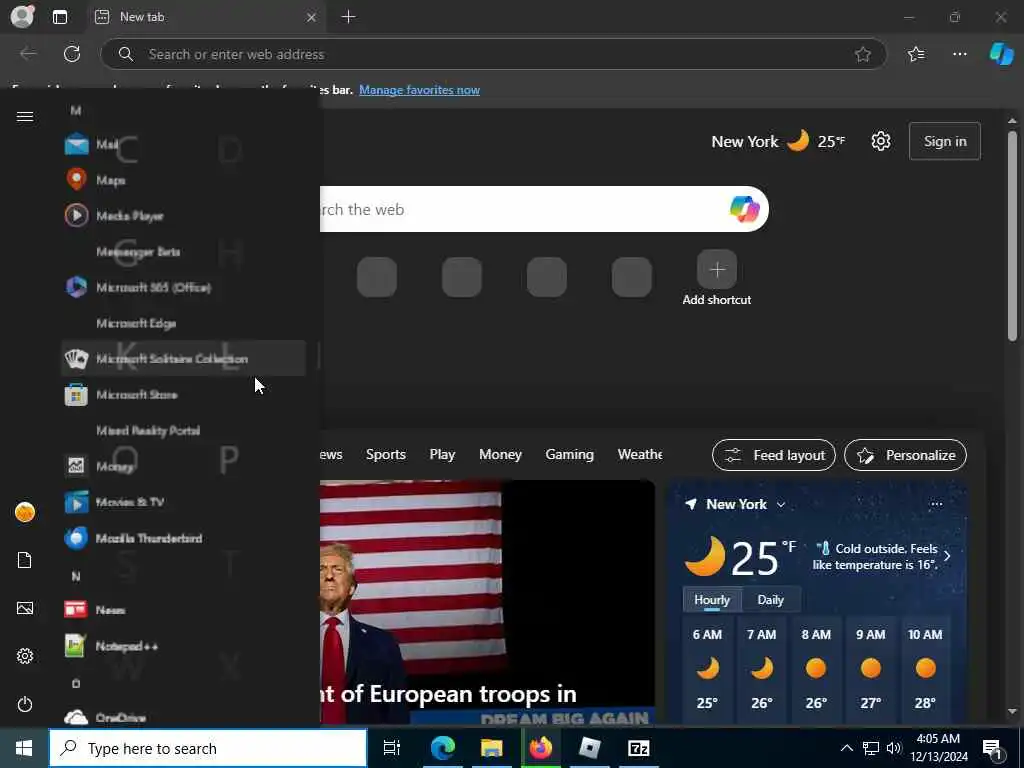Click the Sign in button
This screenshot has height=768, width=1024.
pyautogui.click(x=945, y=141)
